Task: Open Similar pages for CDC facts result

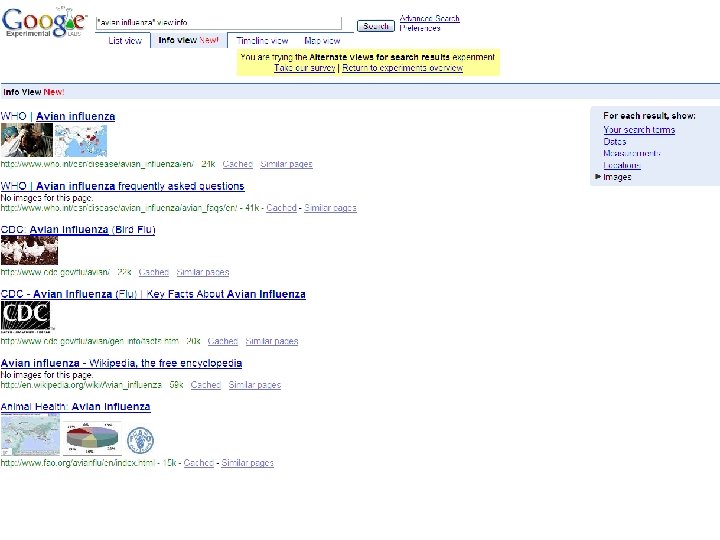Action: click(x=271, y=341)
